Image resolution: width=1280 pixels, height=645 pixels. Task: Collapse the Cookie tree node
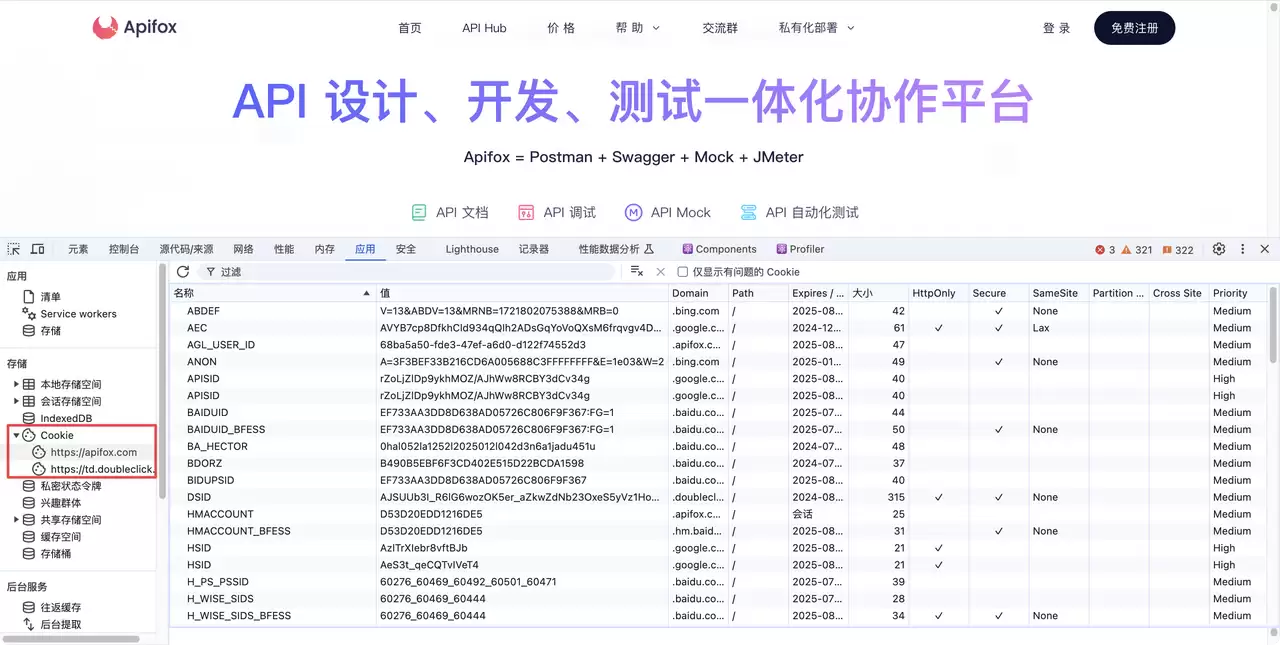coord(16,435)
